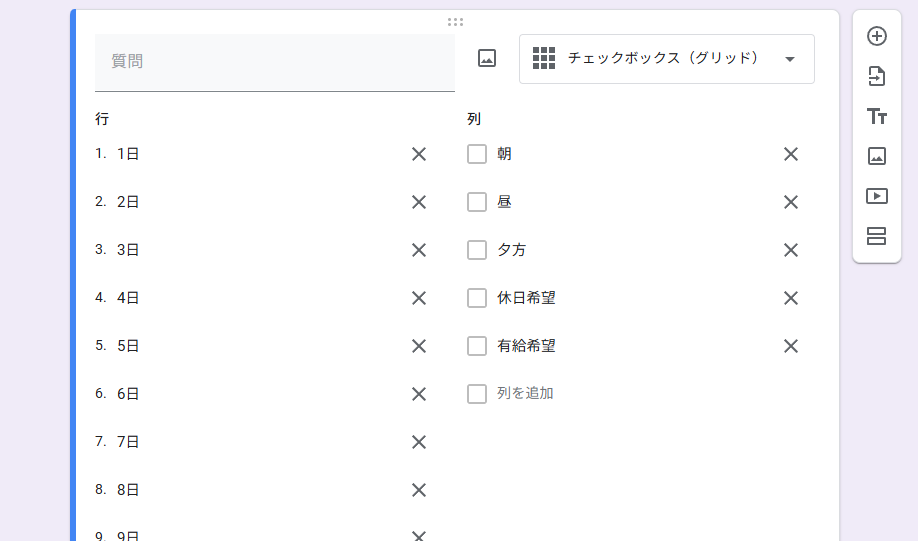Add a video from the sidebar
The width and height of the screenshot is (918, 541).
[877, 196]
